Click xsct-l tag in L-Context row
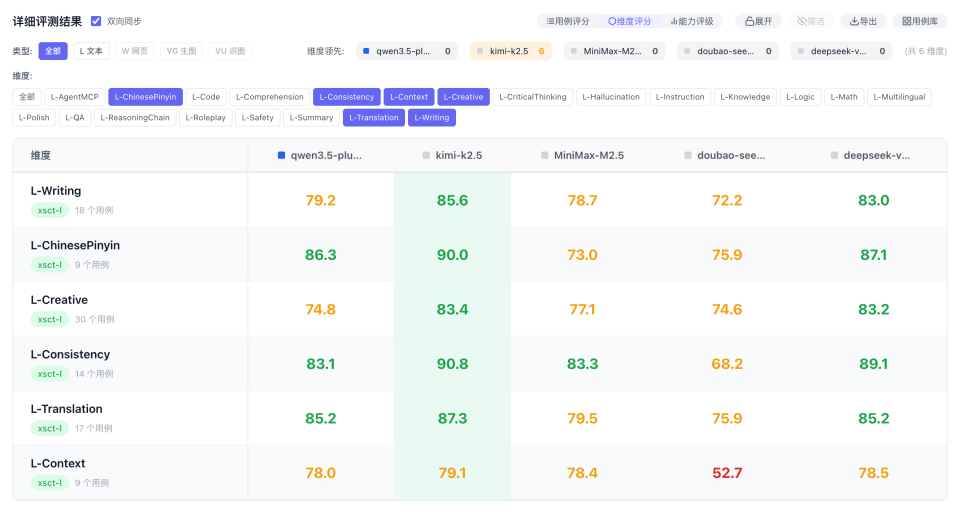The height and width of the screenshot is (511, 960). (x=50, y=483)
